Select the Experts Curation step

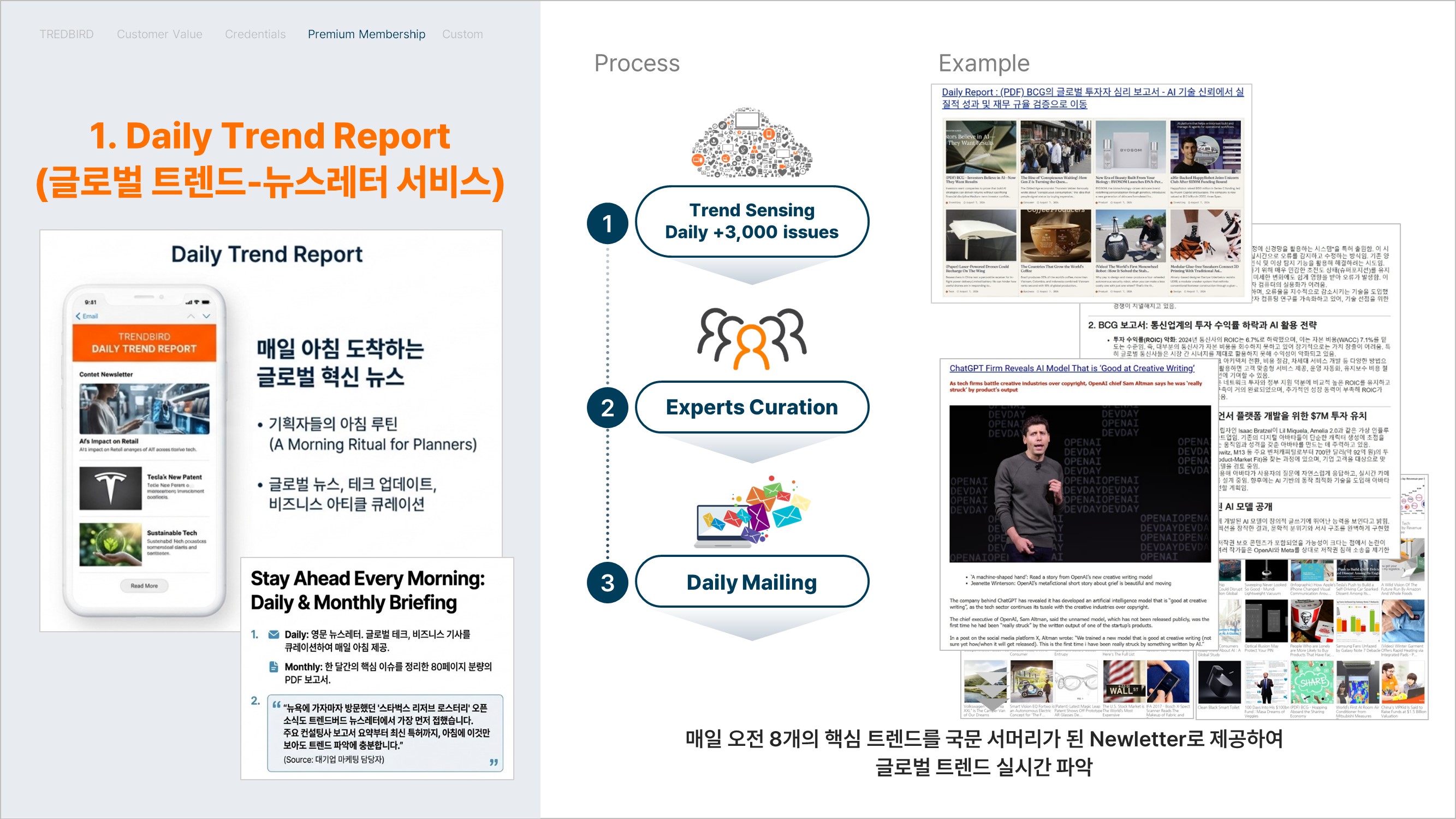coord(752,407)
